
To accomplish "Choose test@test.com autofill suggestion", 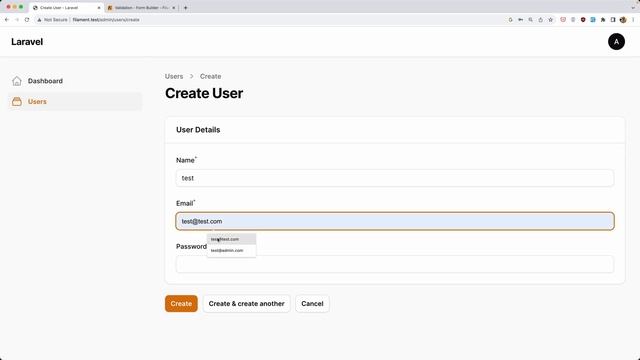I will tap(231, 239).
